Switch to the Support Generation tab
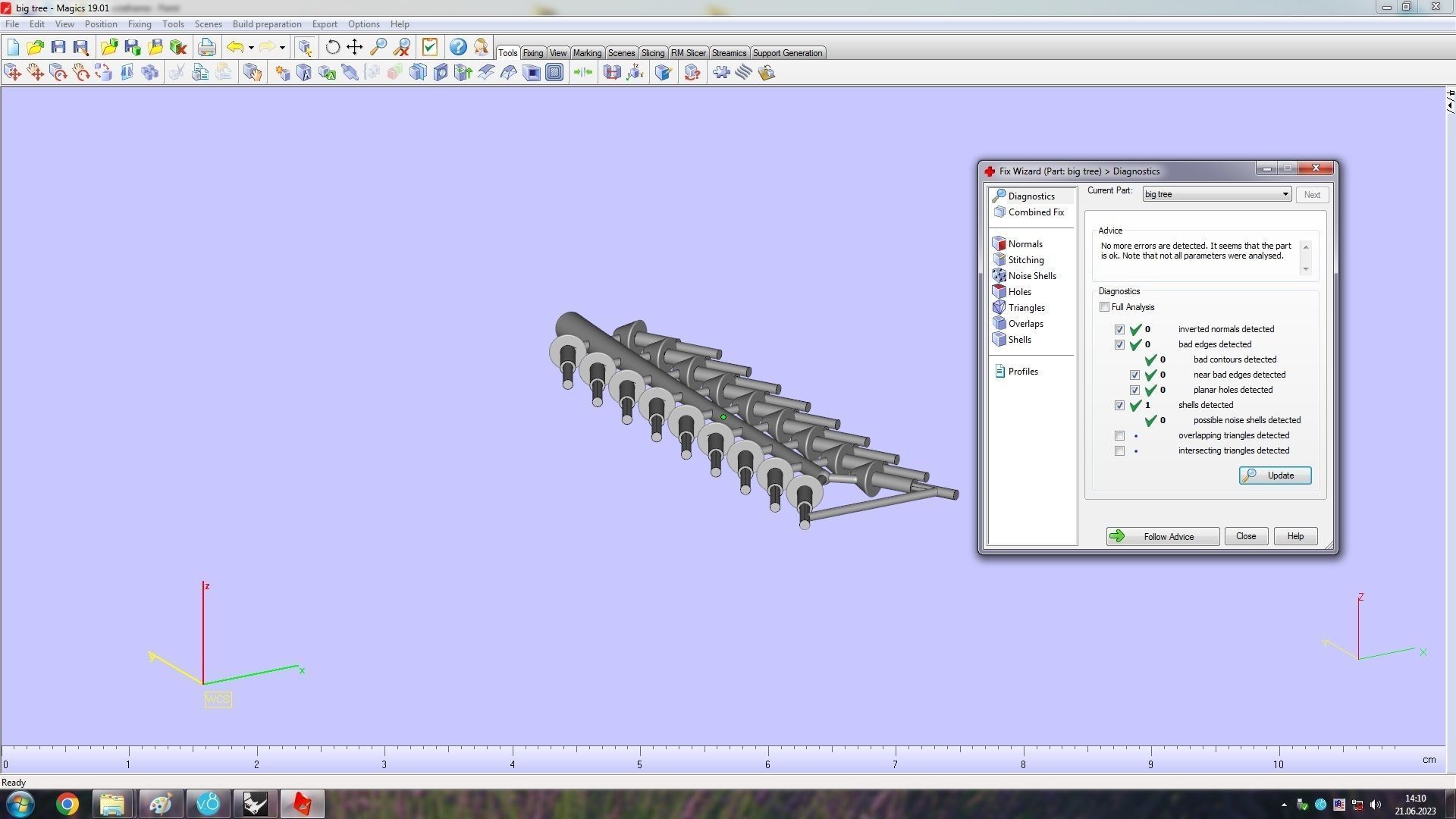This screenshot has width=1456, height=819. pos(786,53)
